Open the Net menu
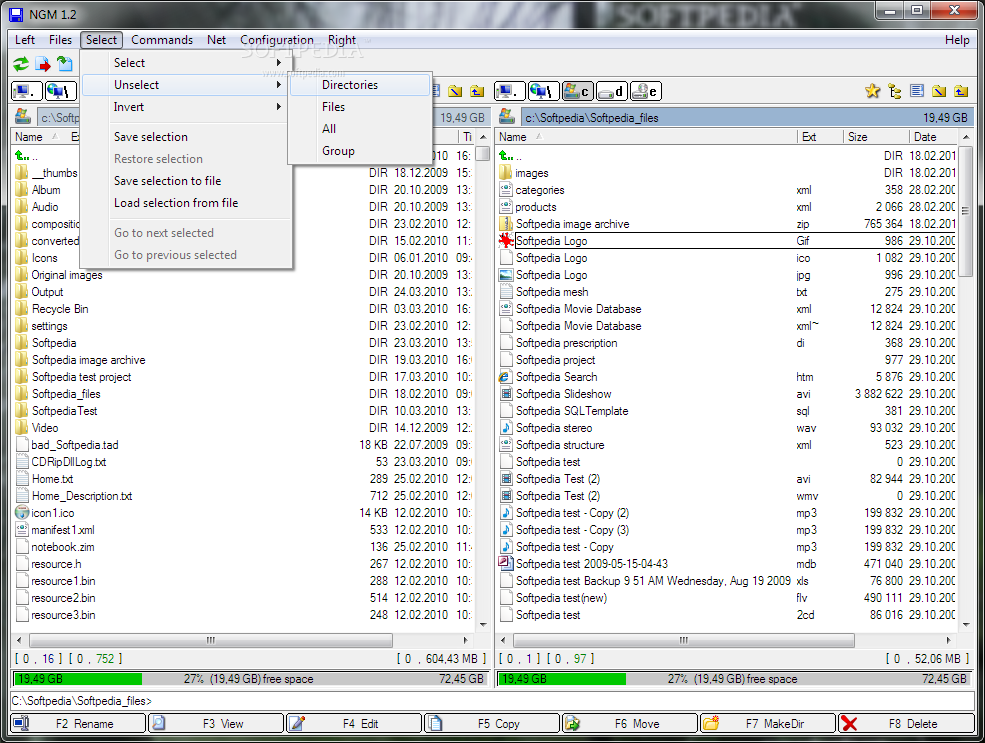 (x=217, y=40)
